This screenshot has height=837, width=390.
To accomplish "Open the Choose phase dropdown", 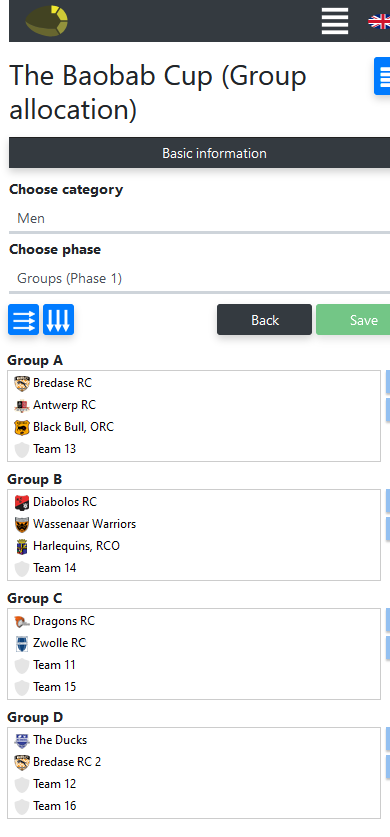I will [x=200, y=279].
